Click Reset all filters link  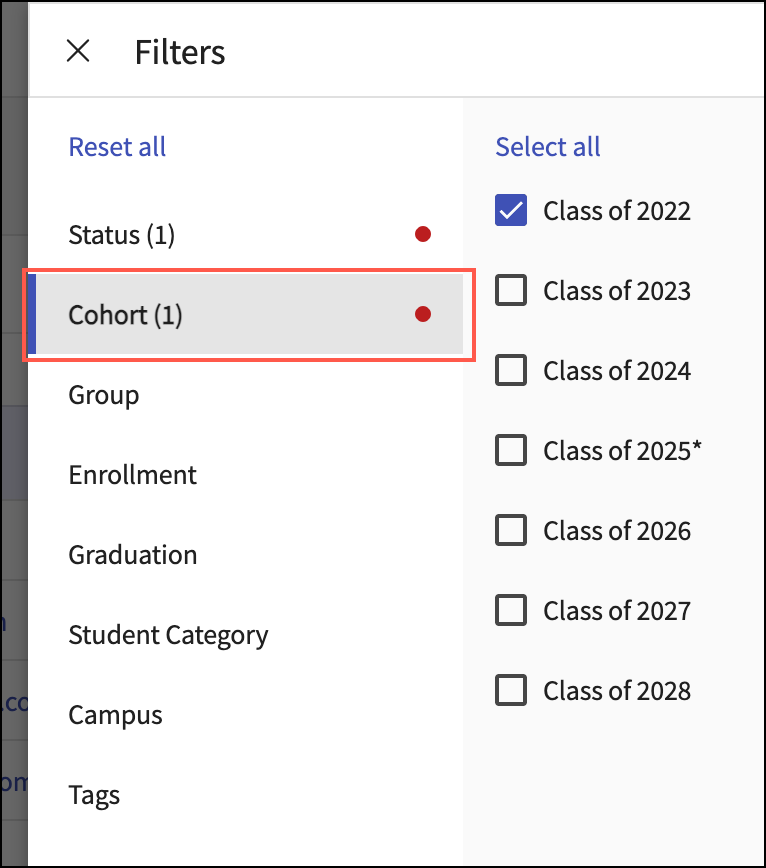click(117, 147)
